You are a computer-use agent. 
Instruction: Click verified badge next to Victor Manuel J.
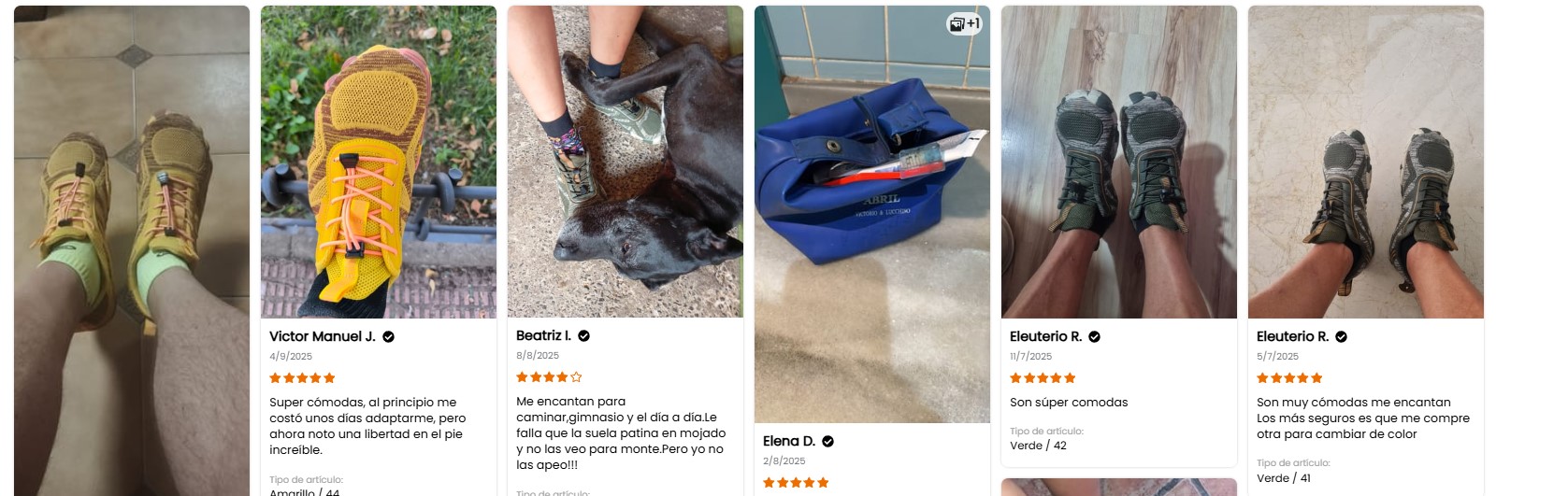pyautogui.click(x=389, y=336)
